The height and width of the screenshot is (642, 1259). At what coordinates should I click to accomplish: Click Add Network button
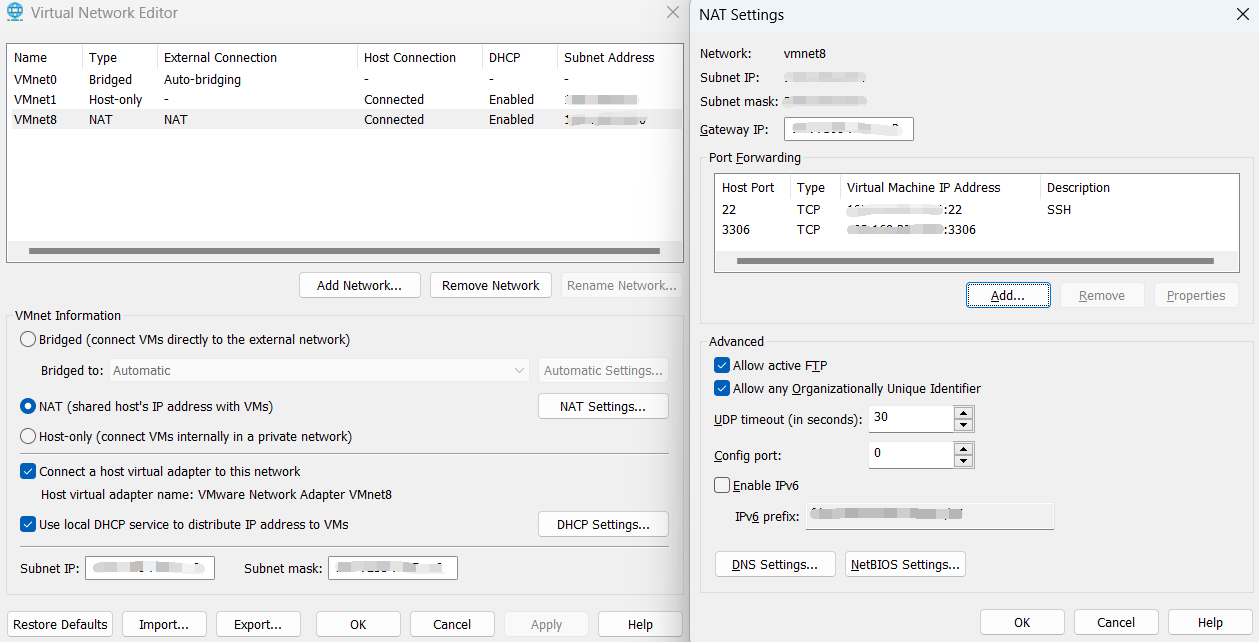[359, 286]
